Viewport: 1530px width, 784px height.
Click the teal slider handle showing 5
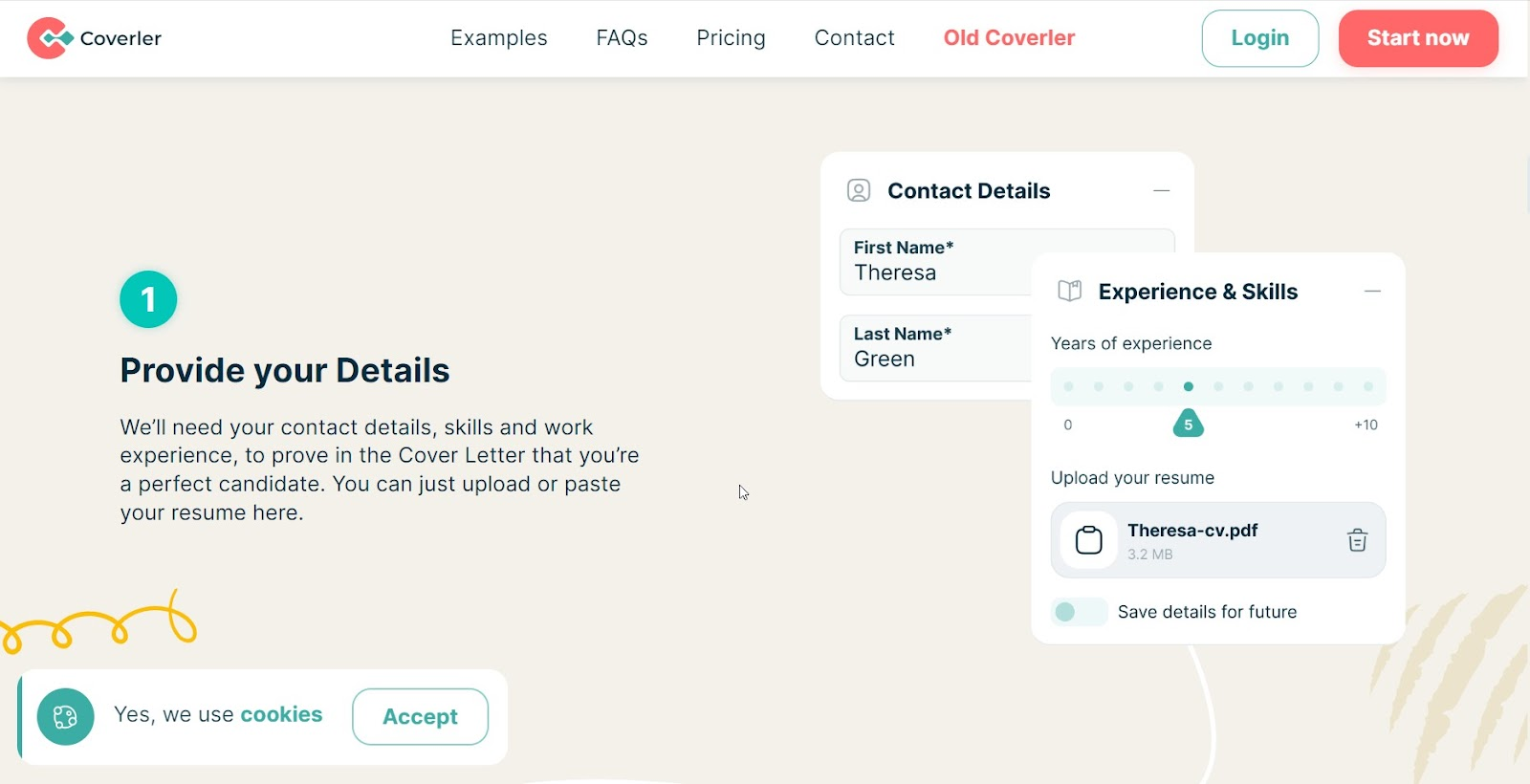point(1189,424)
